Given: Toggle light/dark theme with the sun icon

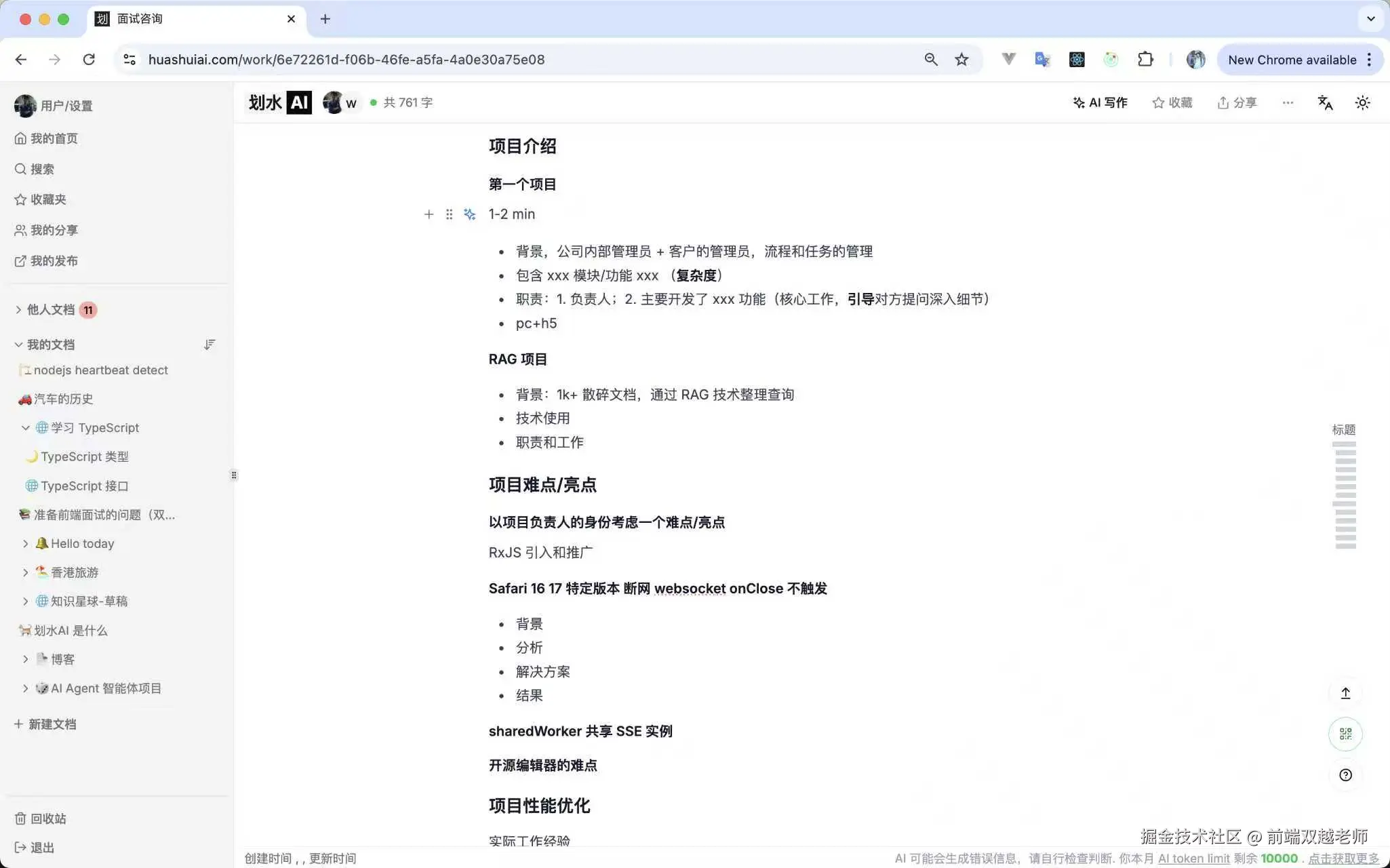Looking at the screenshot, I should click(1362, 102).
